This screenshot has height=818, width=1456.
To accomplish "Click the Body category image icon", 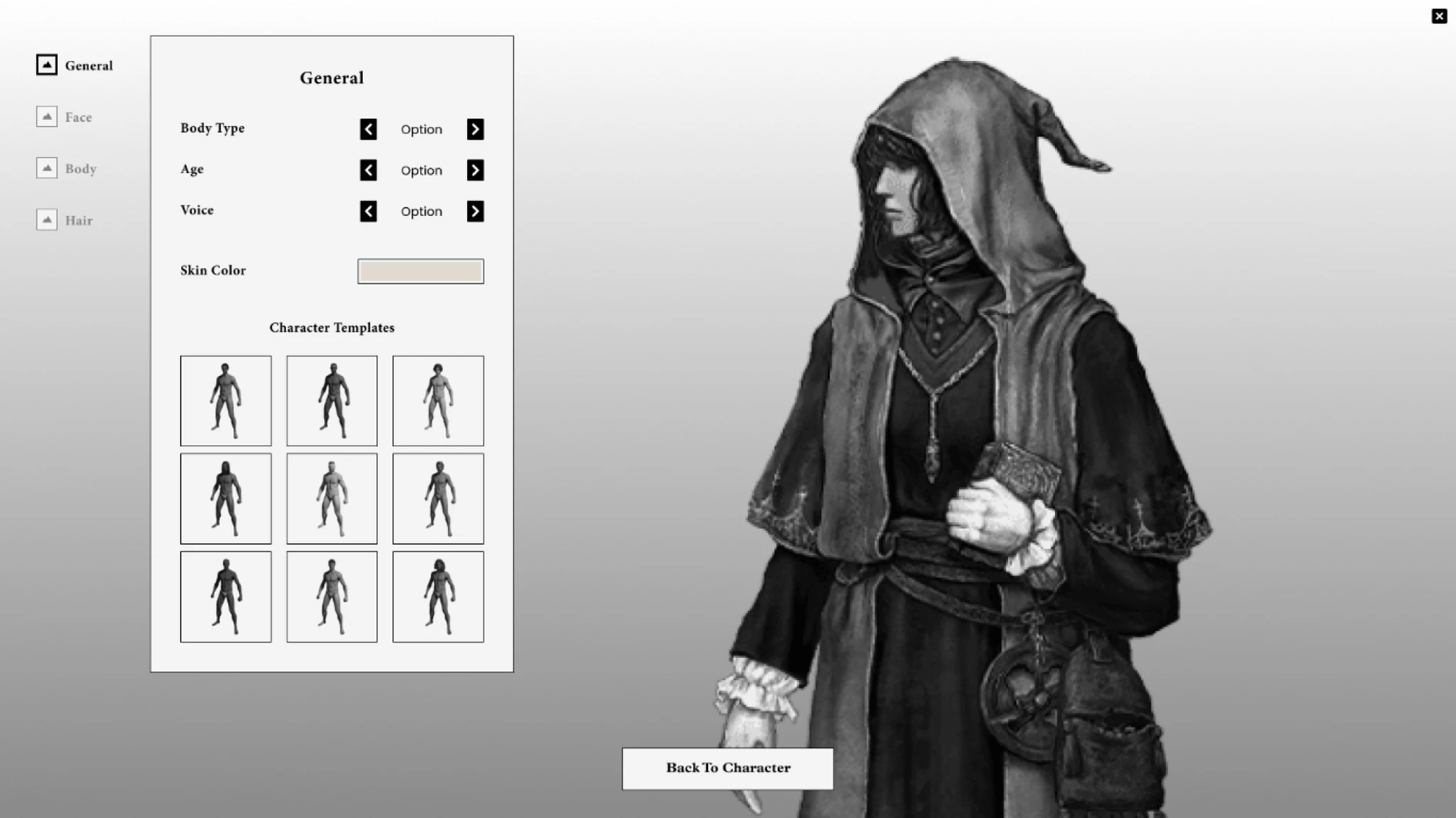I will (47, 168).
